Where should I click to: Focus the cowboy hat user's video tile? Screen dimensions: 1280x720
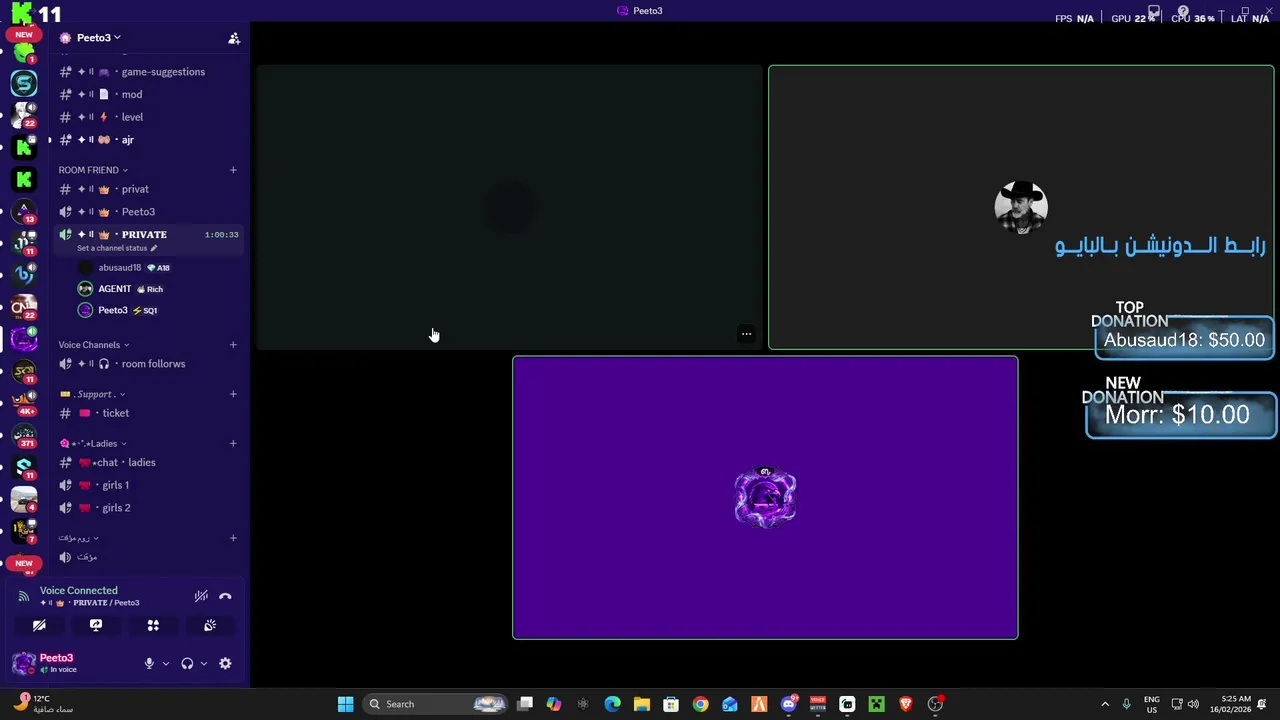pyautogui.click(x=1021, y=208)
